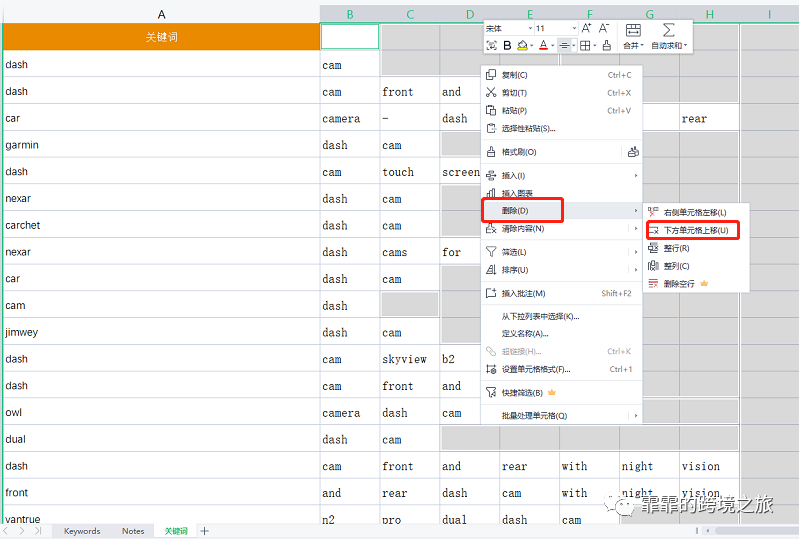The height and width of the screenshot is (539, 799).
Task: Apply red font color icon
Action: [544, 46]
